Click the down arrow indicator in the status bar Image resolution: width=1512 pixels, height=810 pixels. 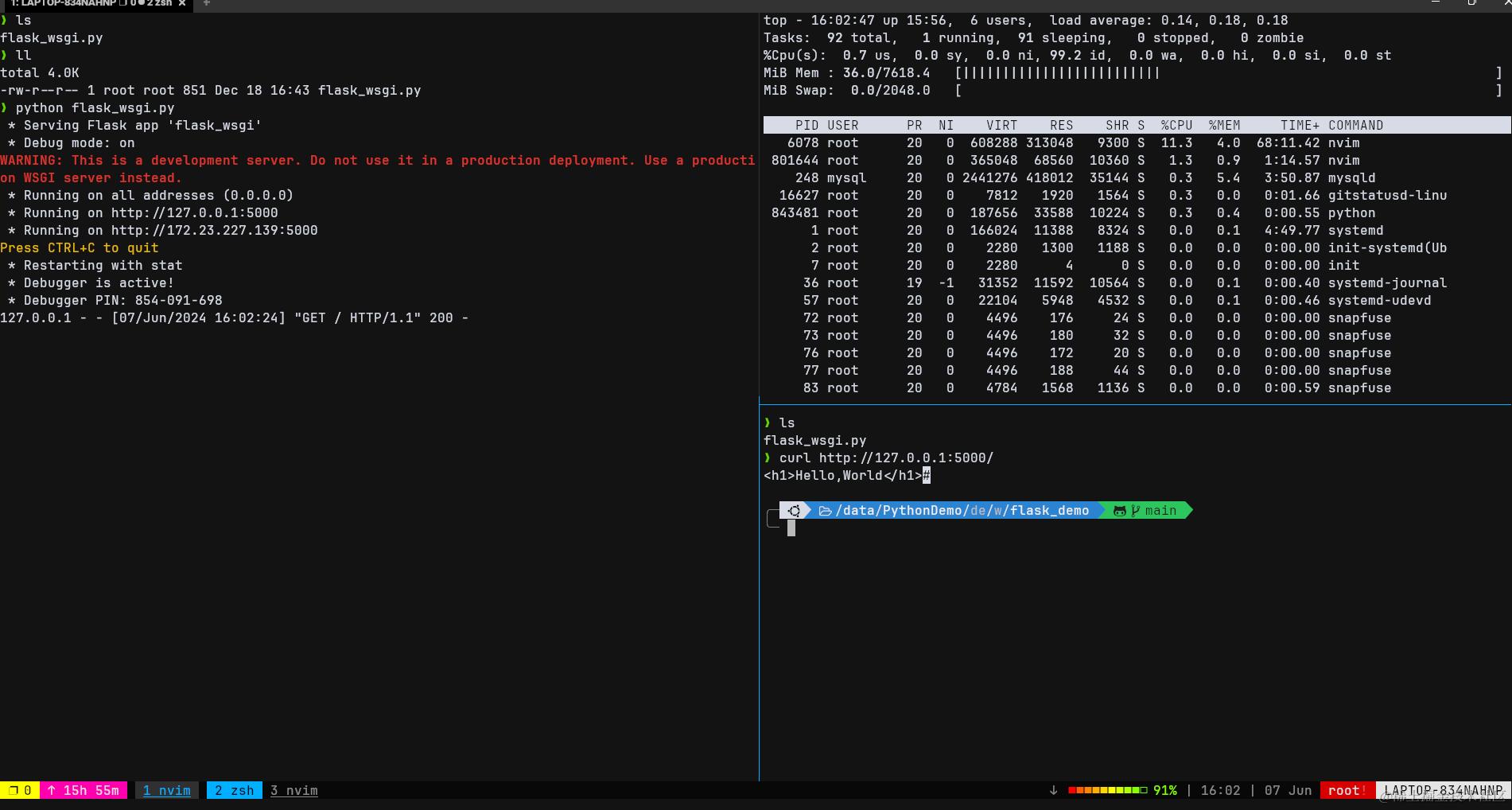click(x=1053, y=790)
